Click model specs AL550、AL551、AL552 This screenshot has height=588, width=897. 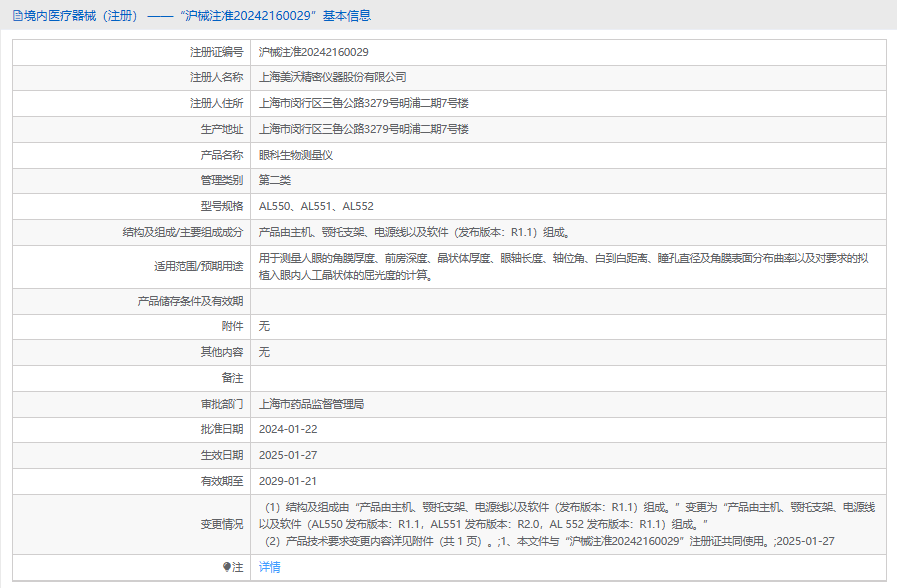tap(316, 207)
